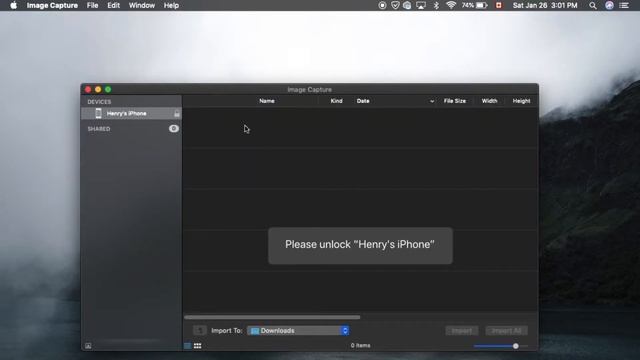Click the horizontal scrollbar in file list

[272, 317]
